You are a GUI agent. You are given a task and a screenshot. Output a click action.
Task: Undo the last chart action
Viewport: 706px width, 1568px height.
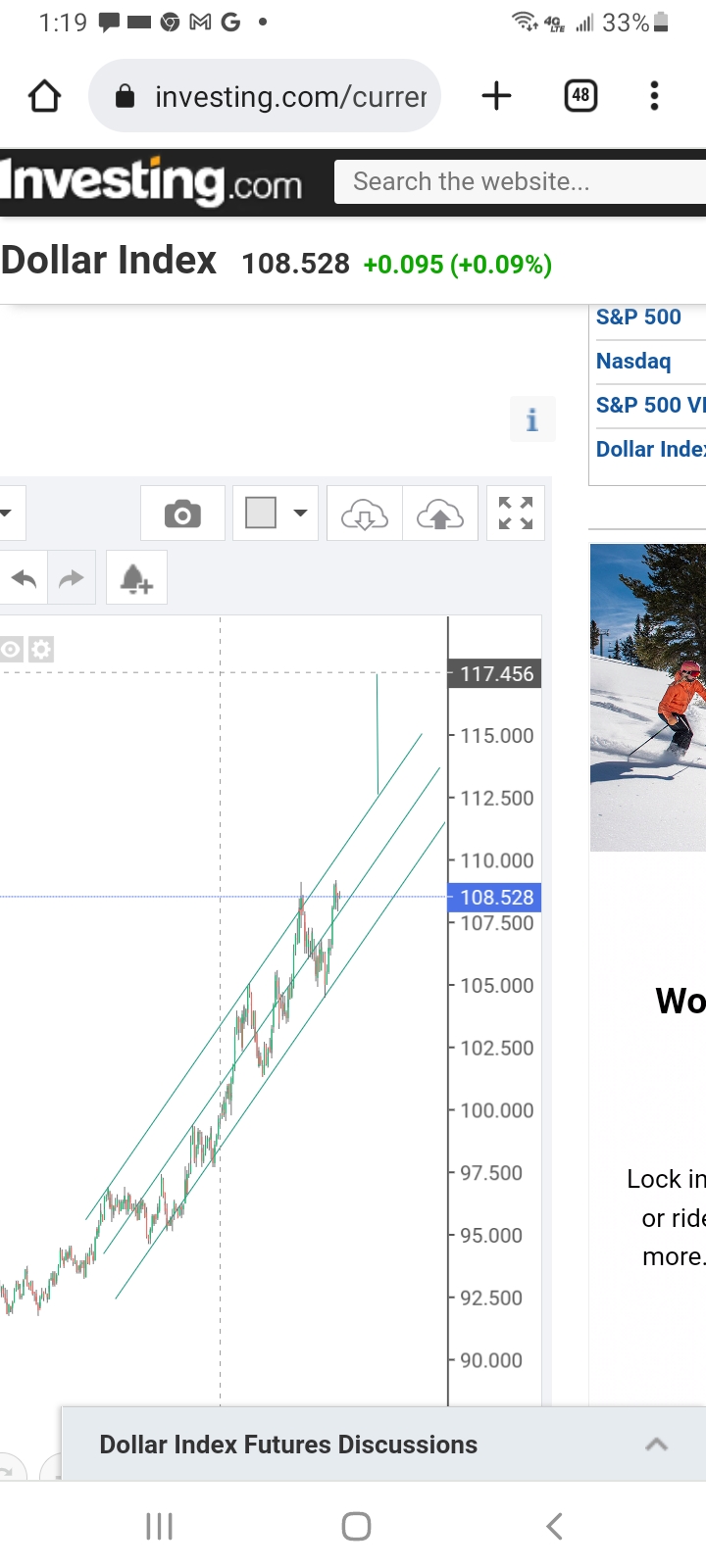[x=24, y=578]
